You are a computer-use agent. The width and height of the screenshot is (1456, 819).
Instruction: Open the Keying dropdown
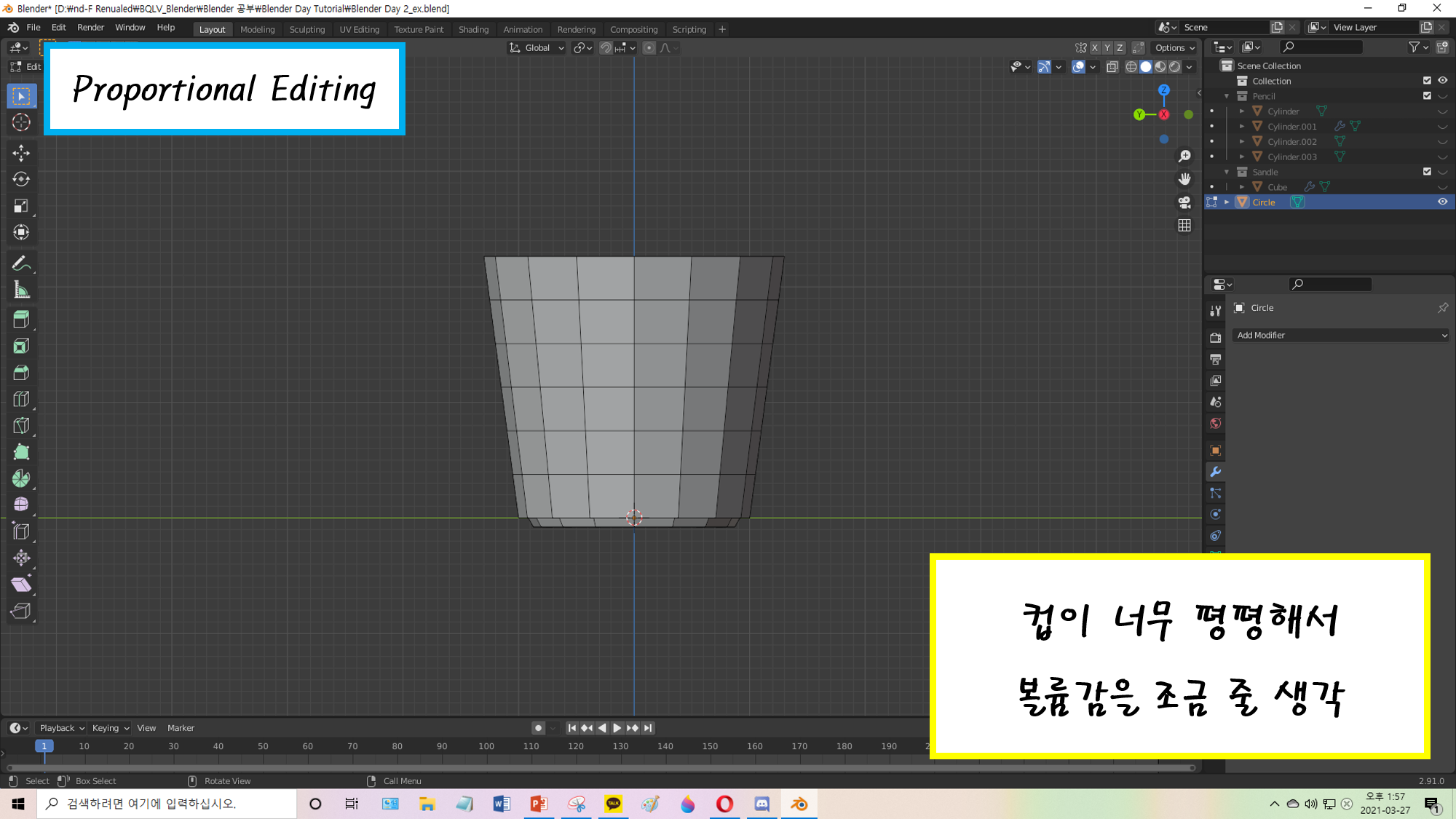(110, 728)
